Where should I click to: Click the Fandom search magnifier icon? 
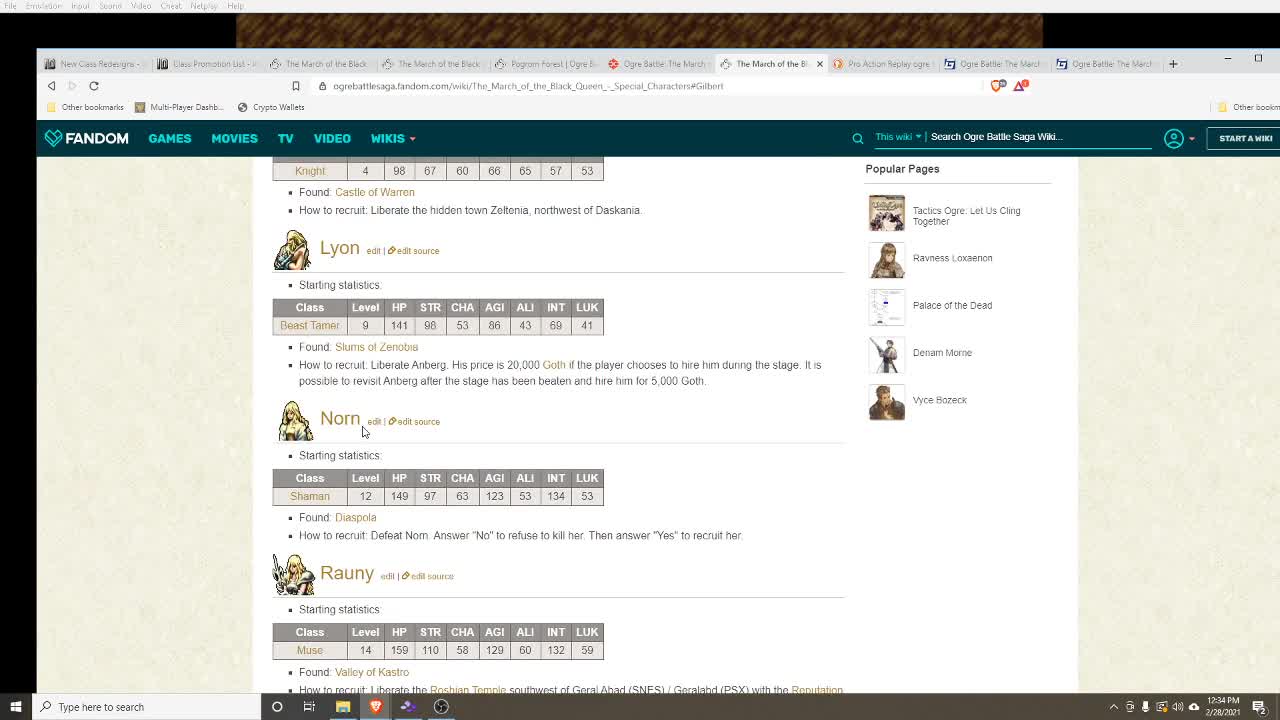point(857,138)
